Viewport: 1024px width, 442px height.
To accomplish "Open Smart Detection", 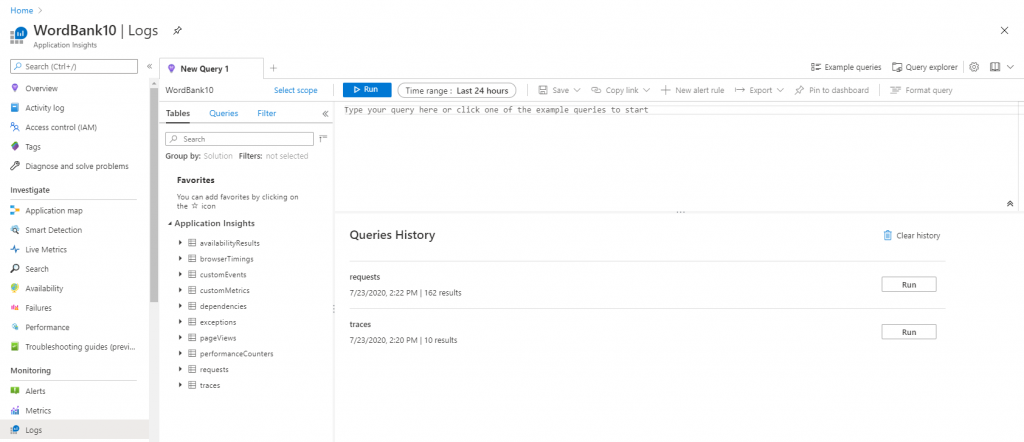I will click(x=54, y=230).
